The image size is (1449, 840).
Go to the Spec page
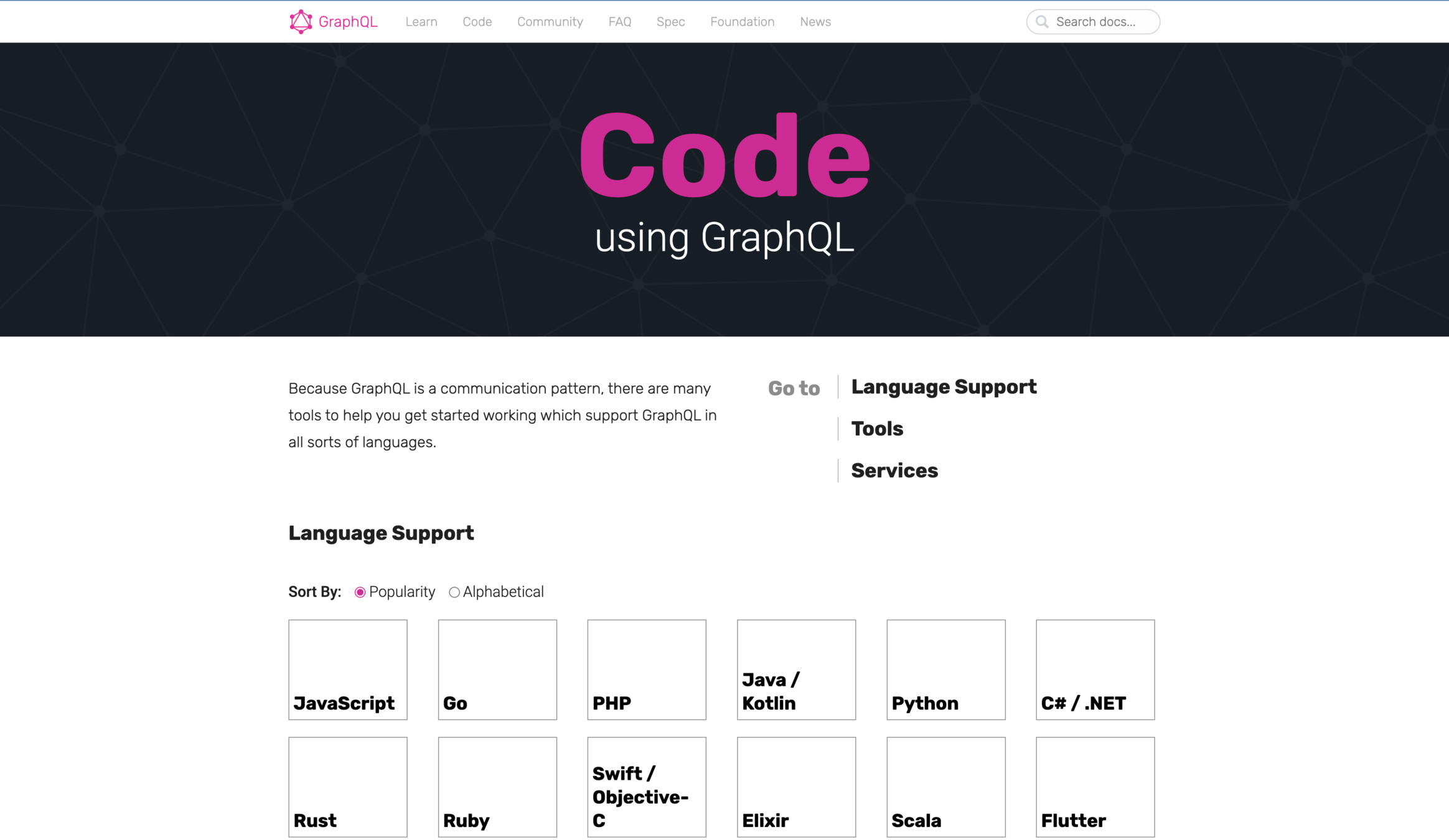pos(670,22)
